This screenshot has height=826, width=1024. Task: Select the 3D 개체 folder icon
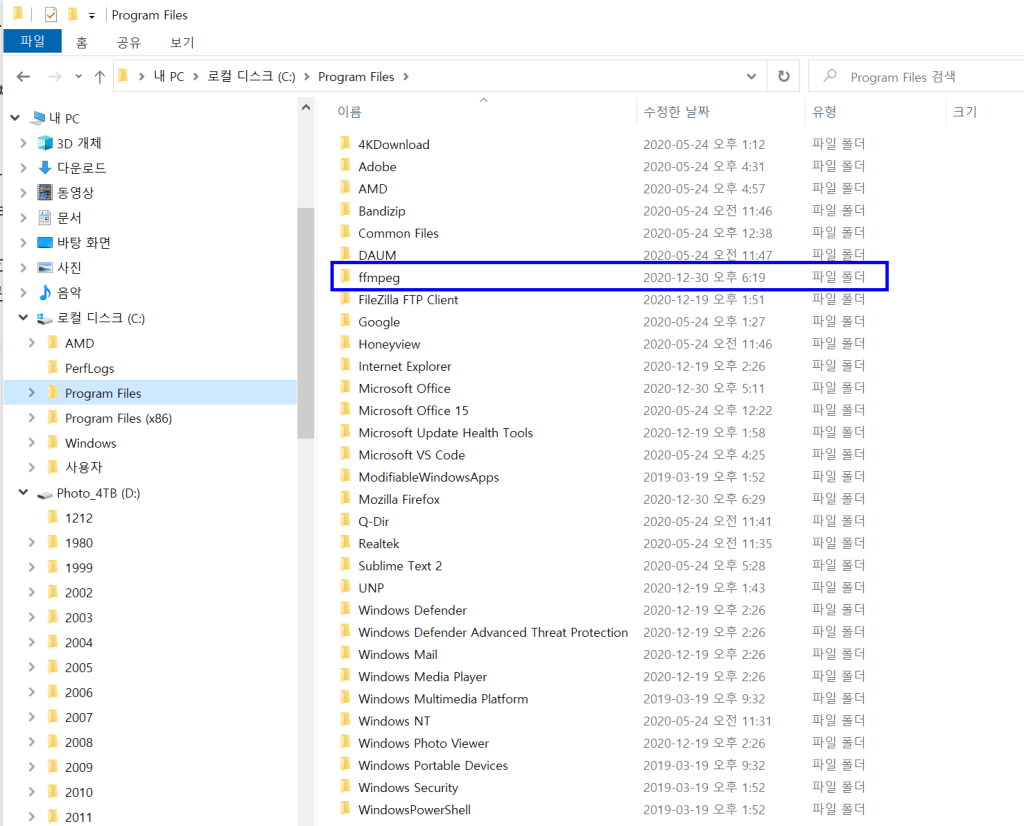(x=45, y=143)
